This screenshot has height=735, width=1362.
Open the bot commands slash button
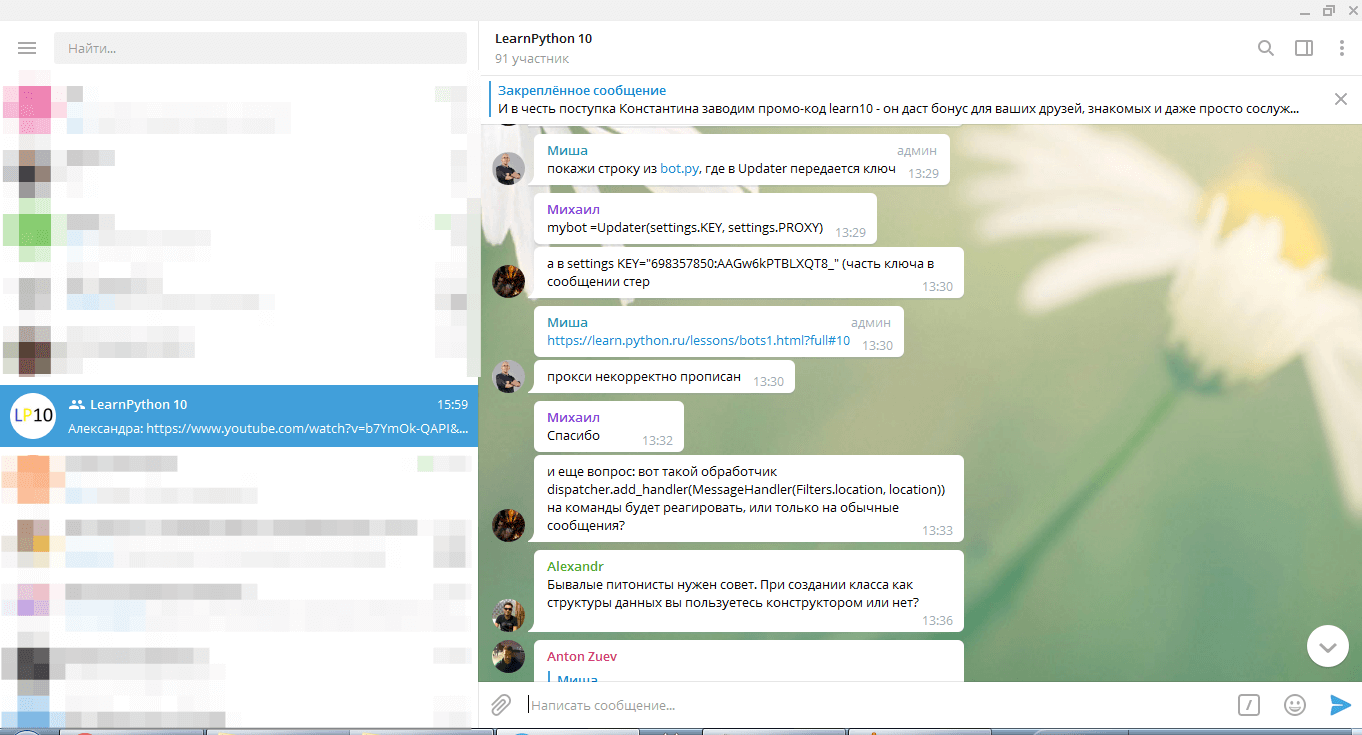point(1249,705)
